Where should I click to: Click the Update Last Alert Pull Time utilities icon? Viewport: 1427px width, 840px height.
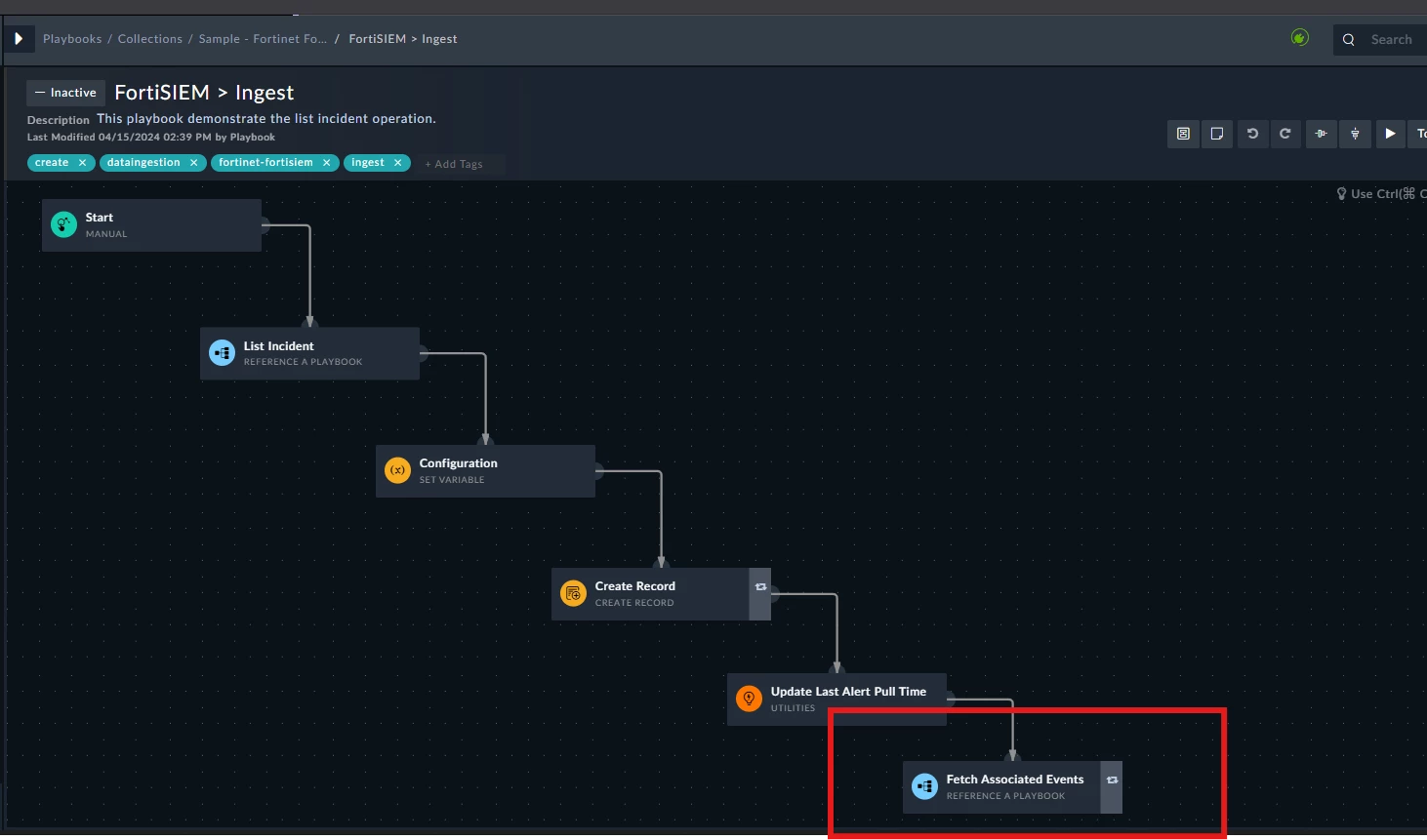(749, 699)
